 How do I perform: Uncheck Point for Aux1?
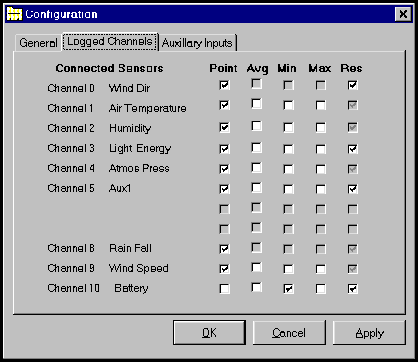click(225, 189)
